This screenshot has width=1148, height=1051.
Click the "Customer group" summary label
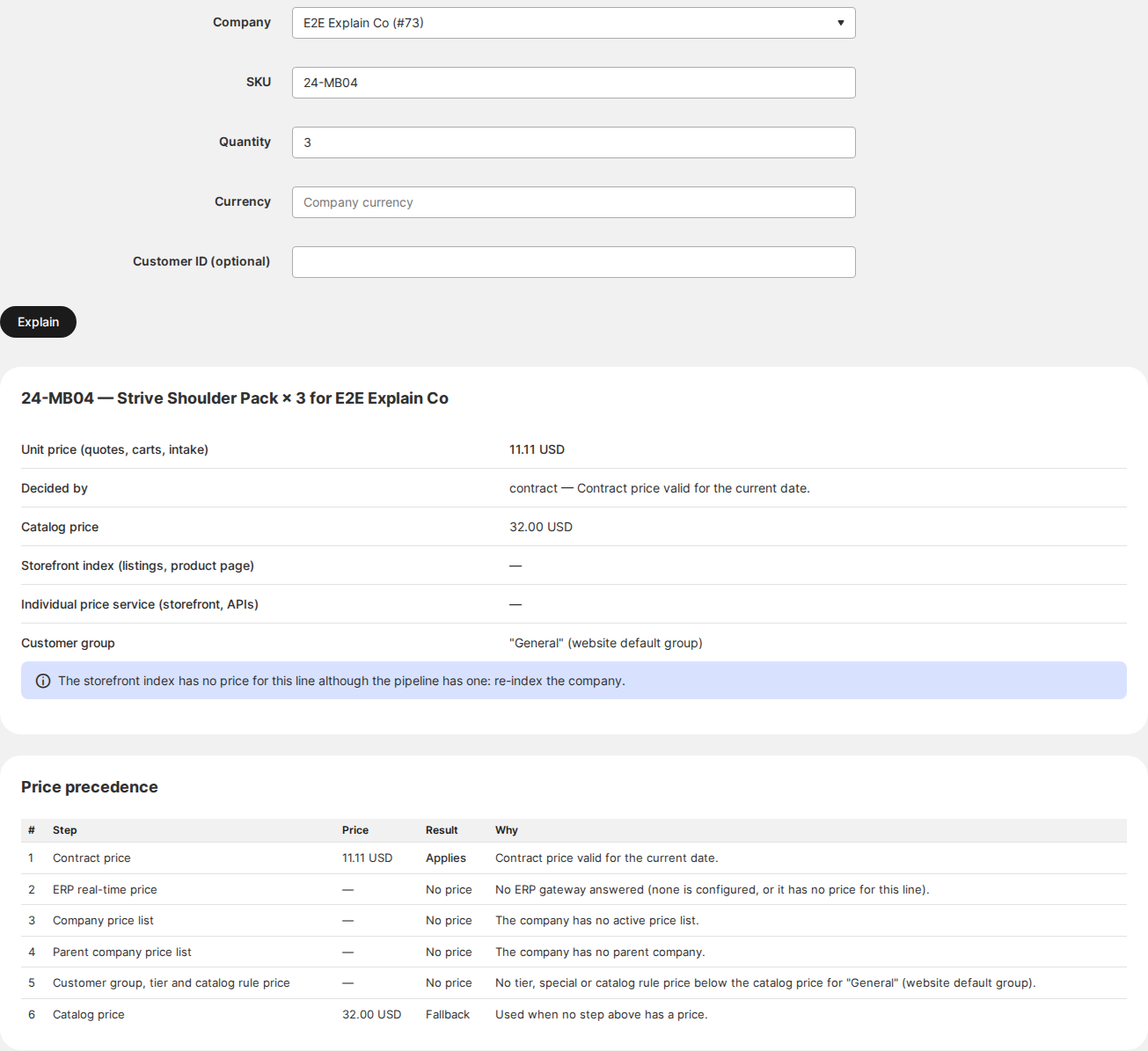68,643
